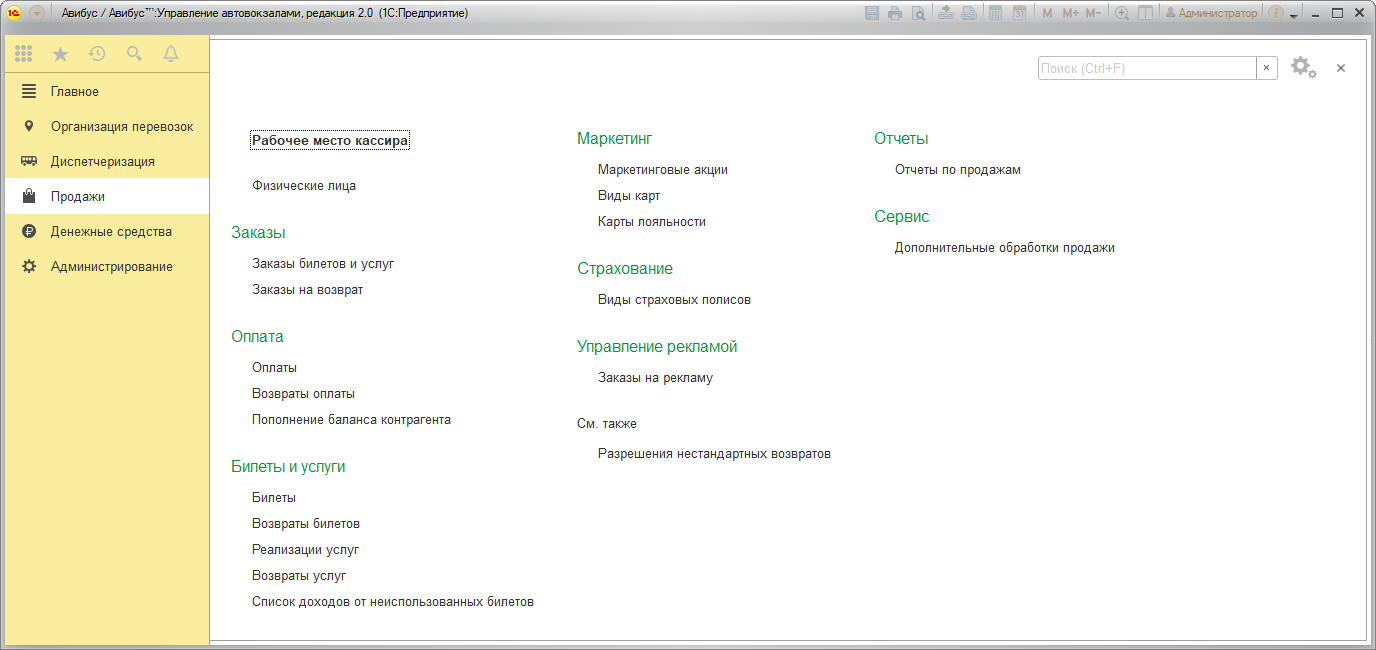Open the calculator icon in title bar

[995, 13]
